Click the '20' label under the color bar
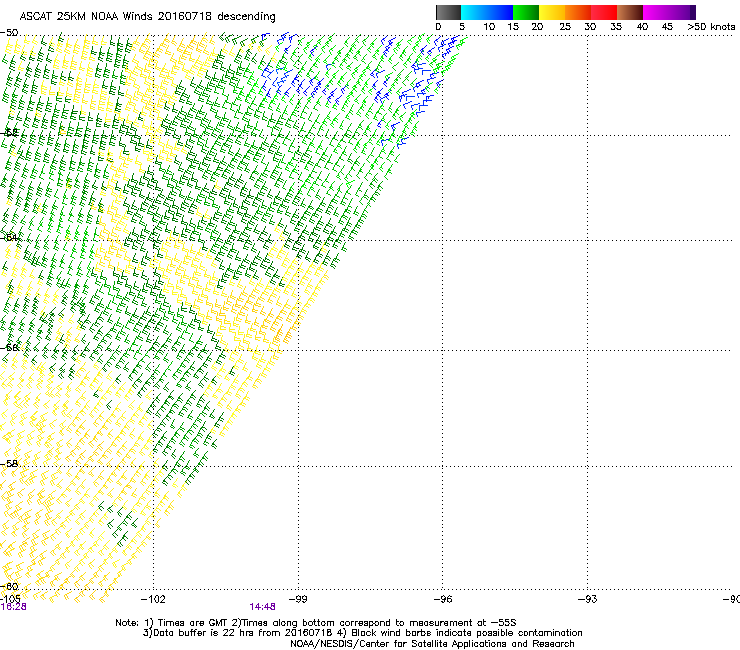 pyautogui.click(x=537, y=27)
